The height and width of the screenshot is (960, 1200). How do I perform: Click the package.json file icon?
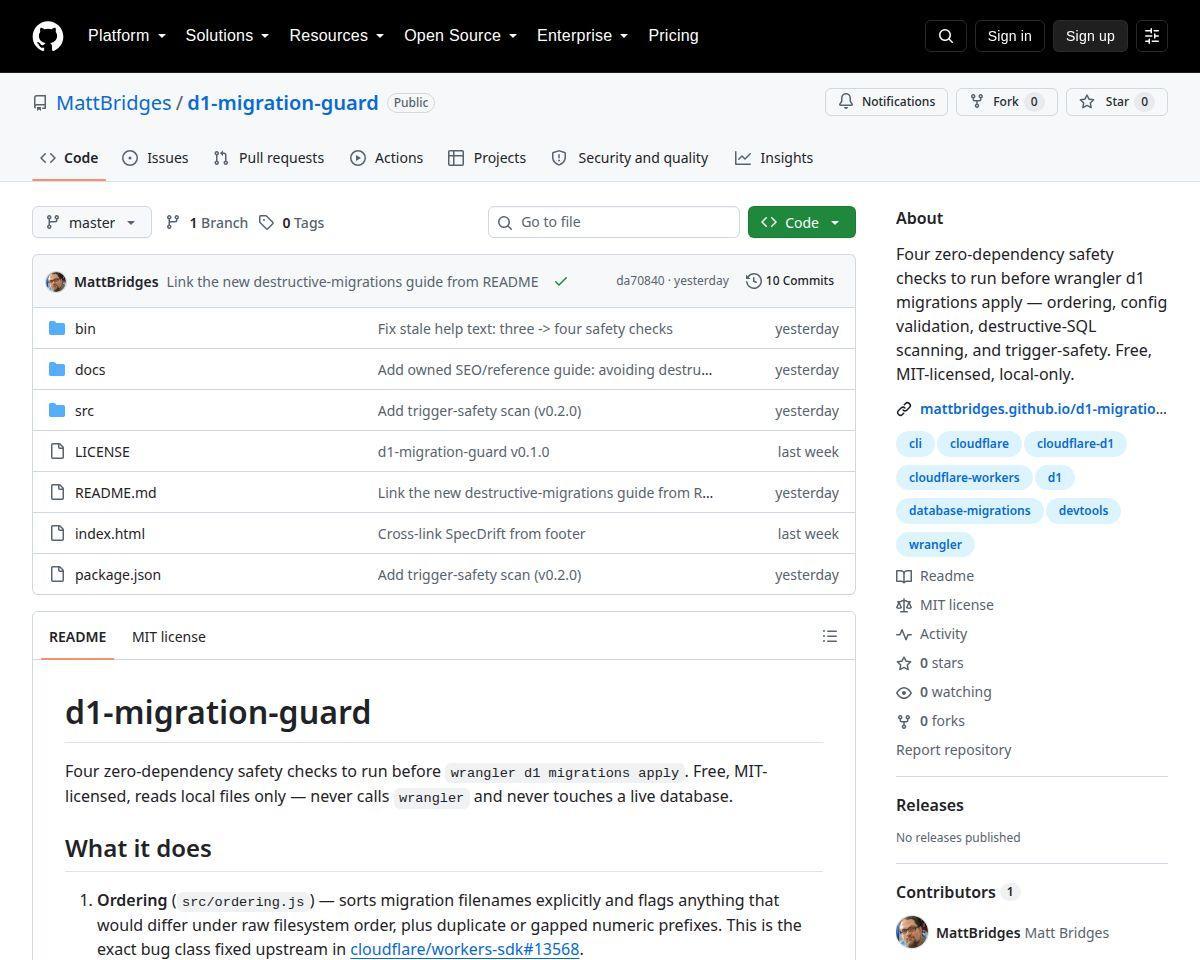57,575
